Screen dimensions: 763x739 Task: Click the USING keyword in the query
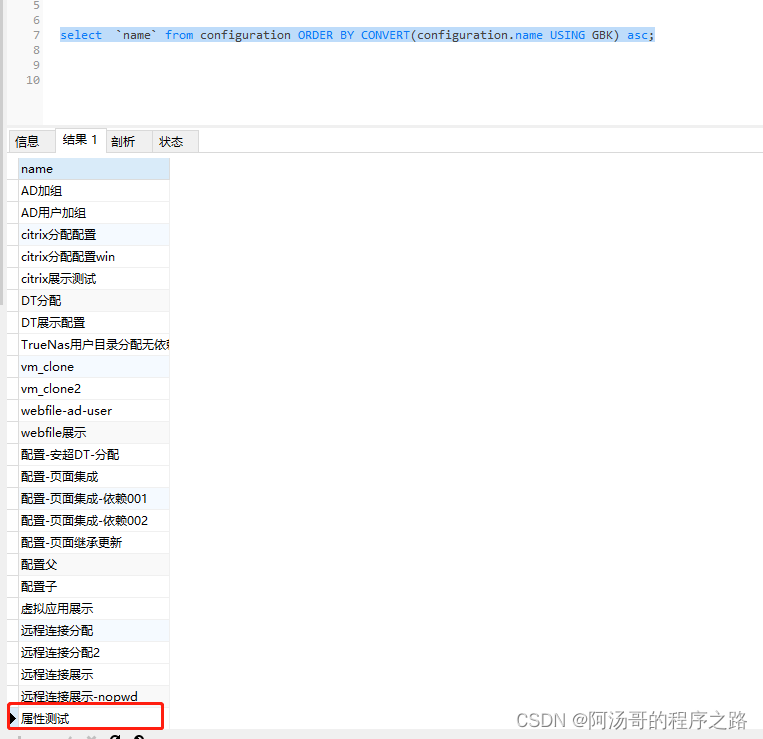567,35
